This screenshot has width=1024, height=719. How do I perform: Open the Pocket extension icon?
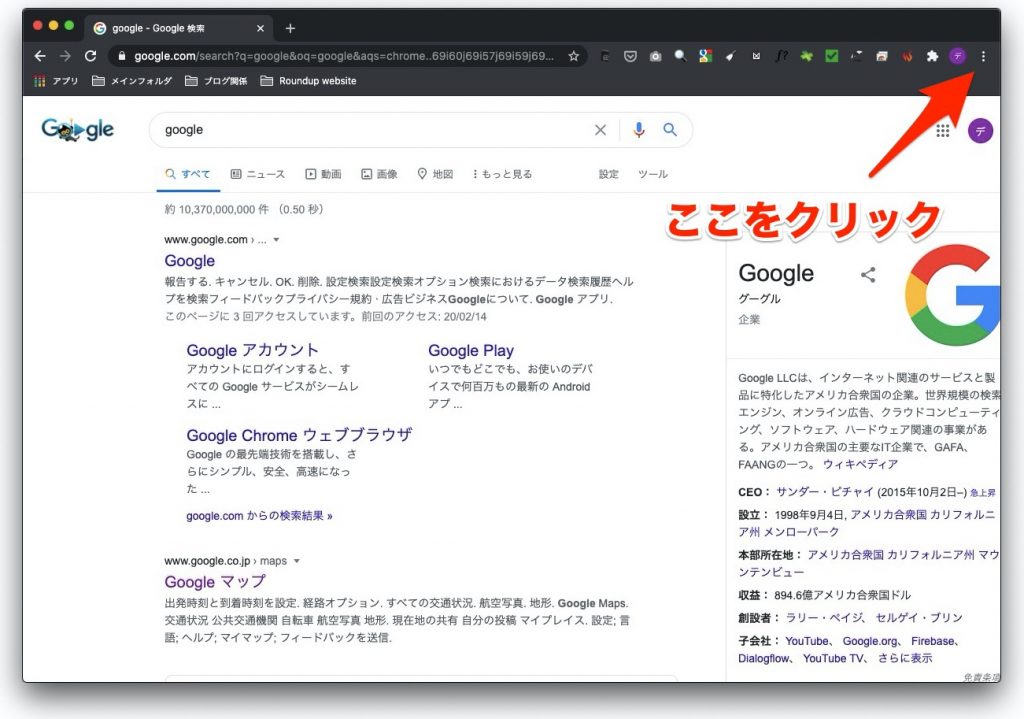pos(630,57)
